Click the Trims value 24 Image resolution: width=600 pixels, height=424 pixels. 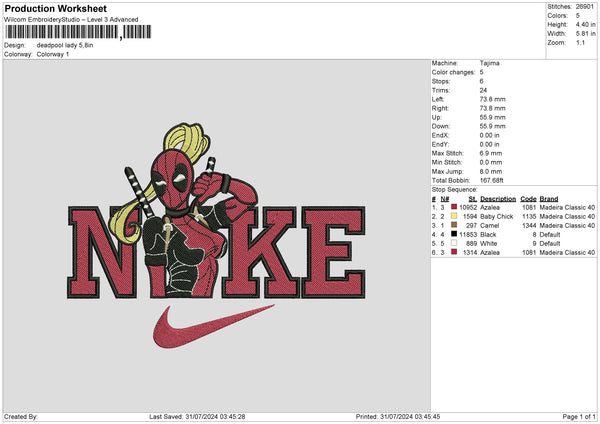pos(483,90)
